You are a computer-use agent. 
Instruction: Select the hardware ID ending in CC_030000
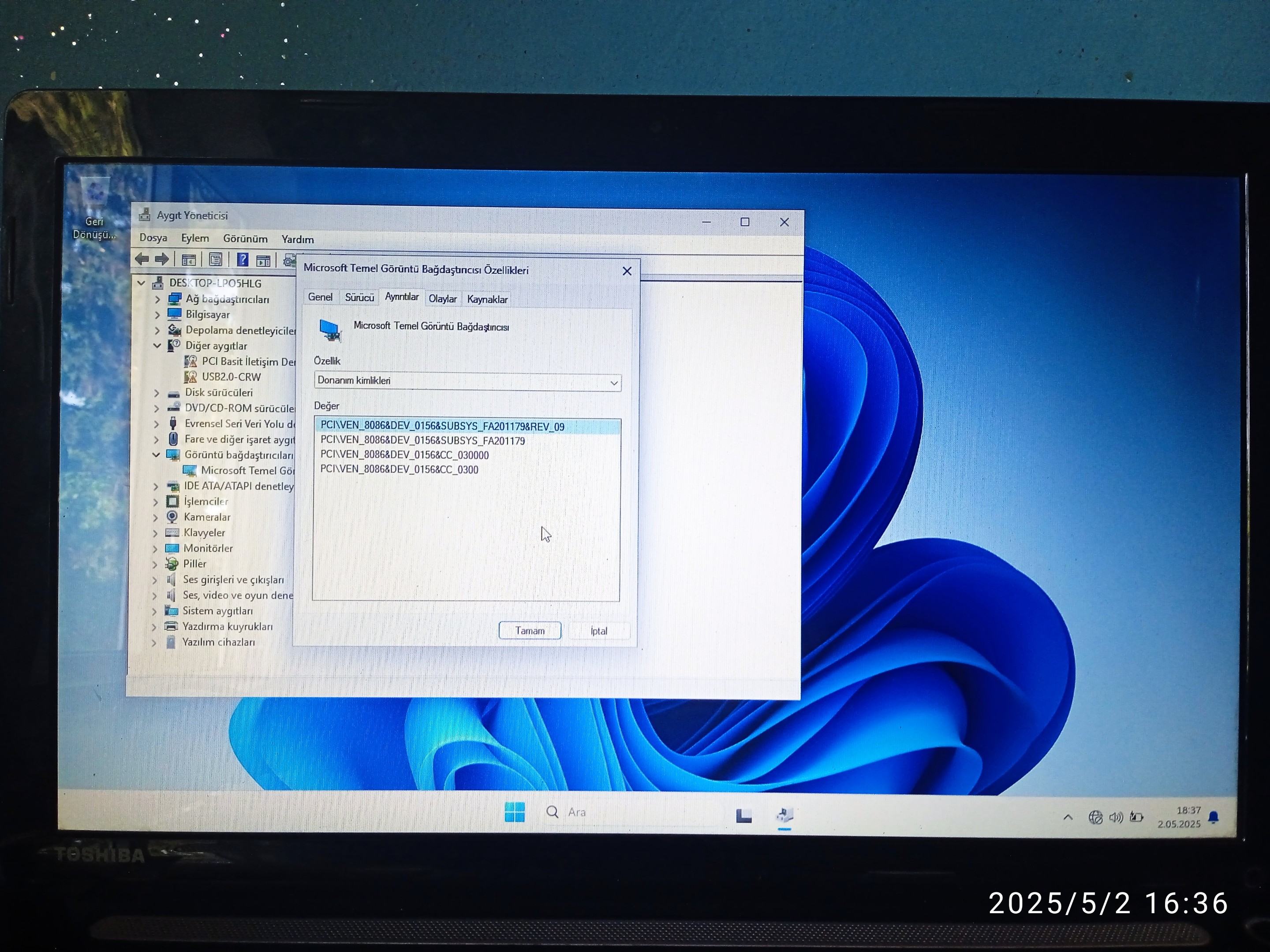405,455
